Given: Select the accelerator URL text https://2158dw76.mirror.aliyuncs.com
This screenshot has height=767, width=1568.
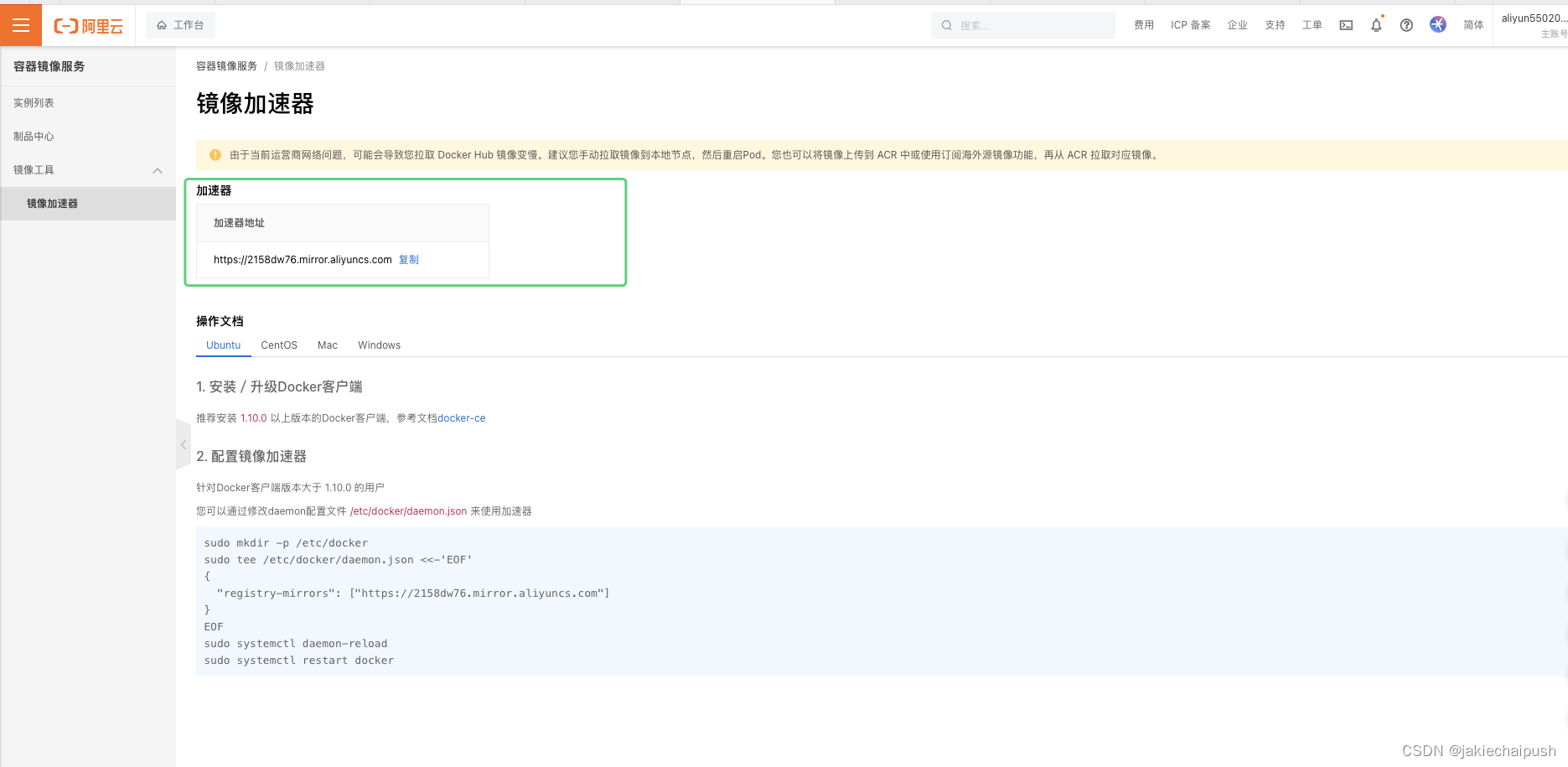Looking at the screenshot, I should [303, 260].
